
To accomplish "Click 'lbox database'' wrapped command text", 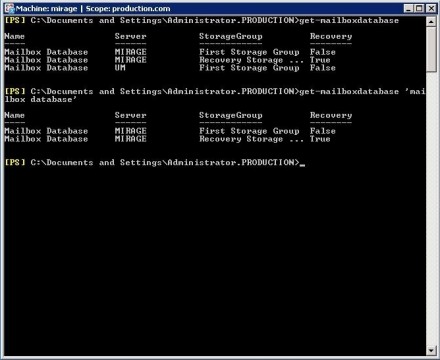I will click(40, 100).
